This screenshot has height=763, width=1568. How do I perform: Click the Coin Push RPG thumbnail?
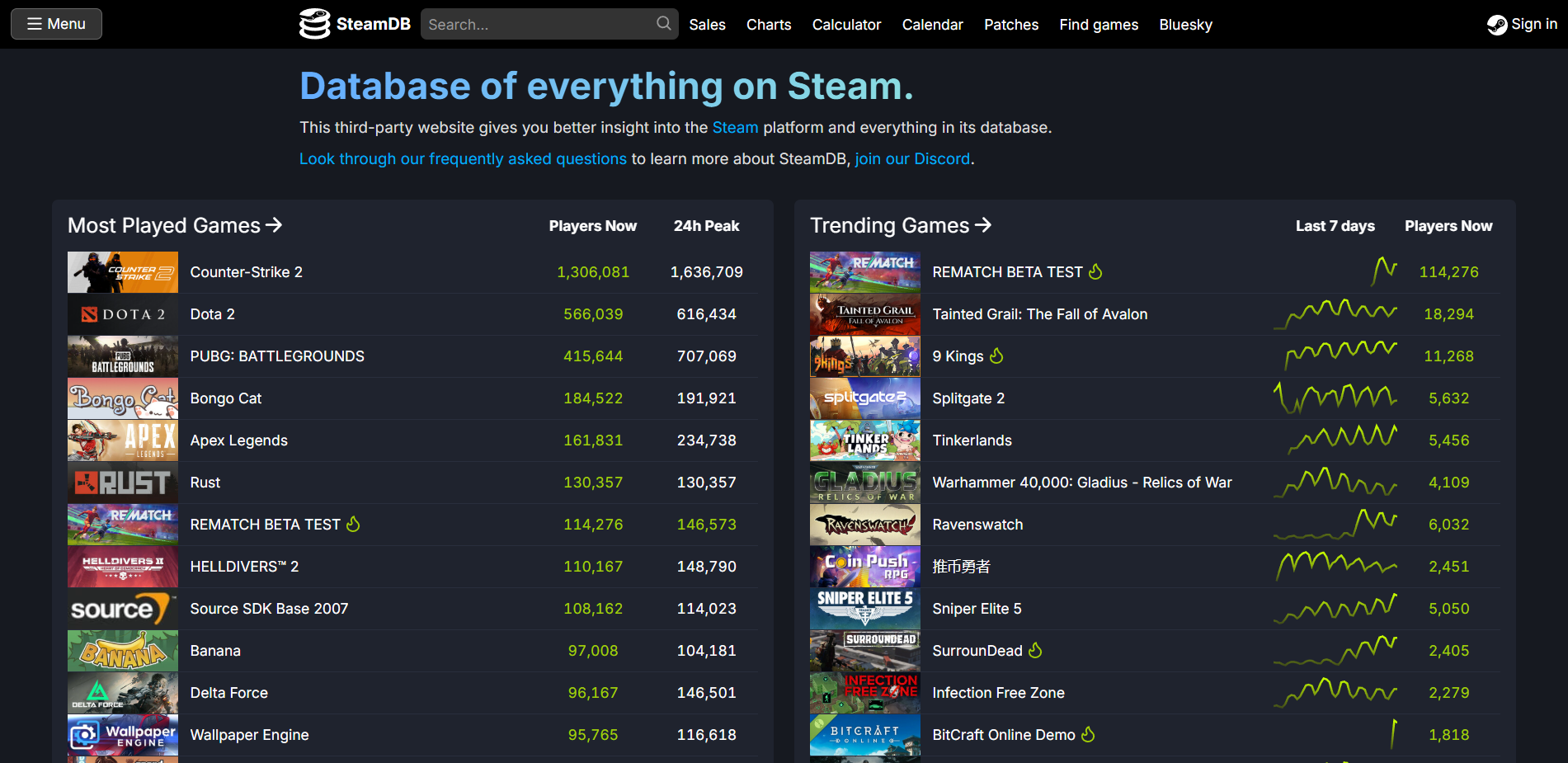[865, 567]
